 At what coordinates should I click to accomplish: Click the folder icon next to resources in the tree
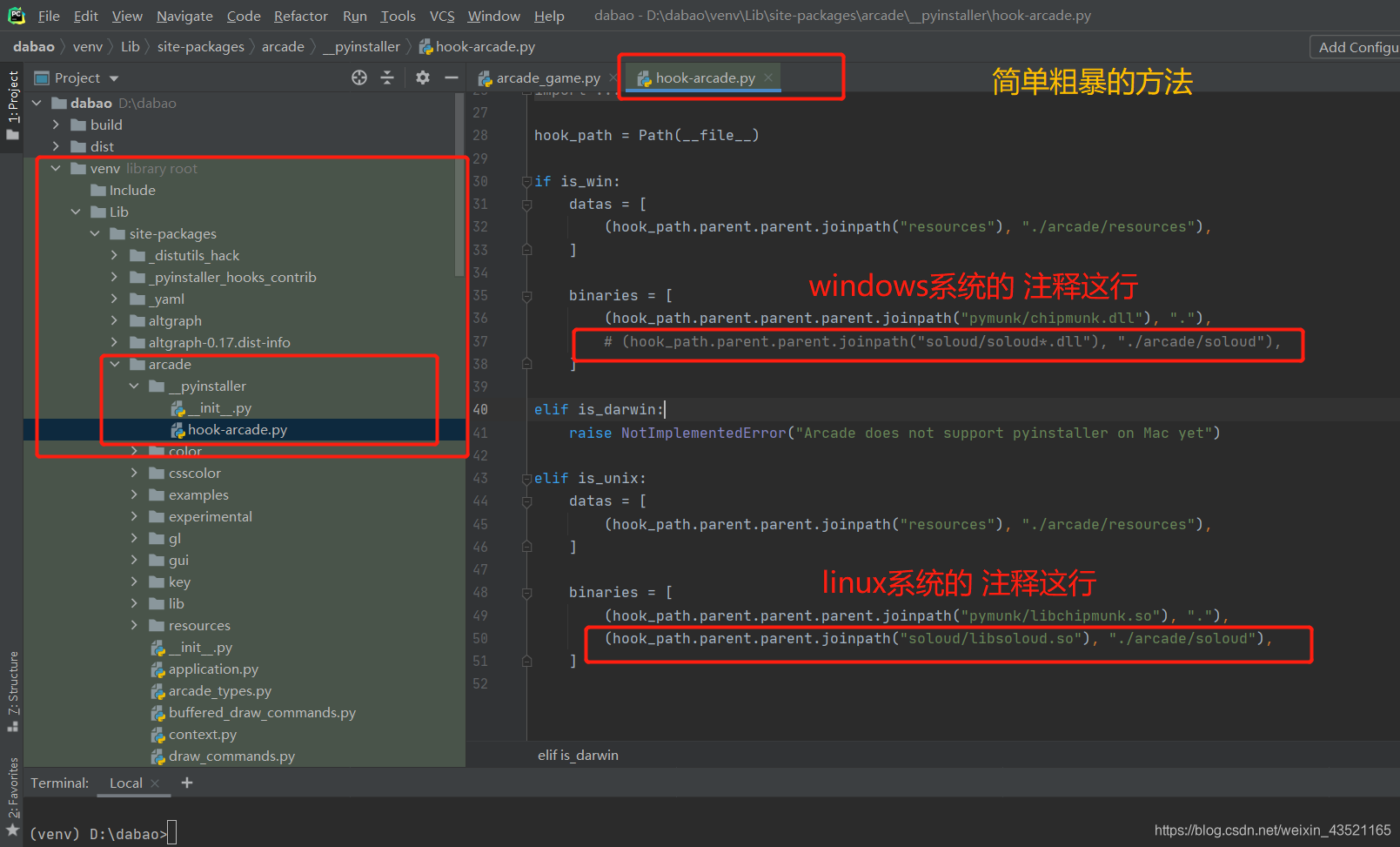pos(157,625)
